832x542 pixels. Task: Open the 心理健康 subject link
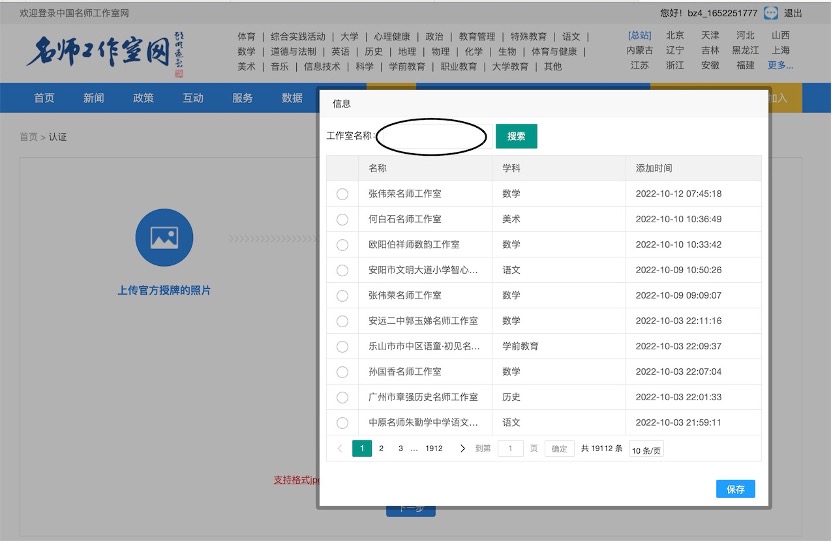(392, 37)
